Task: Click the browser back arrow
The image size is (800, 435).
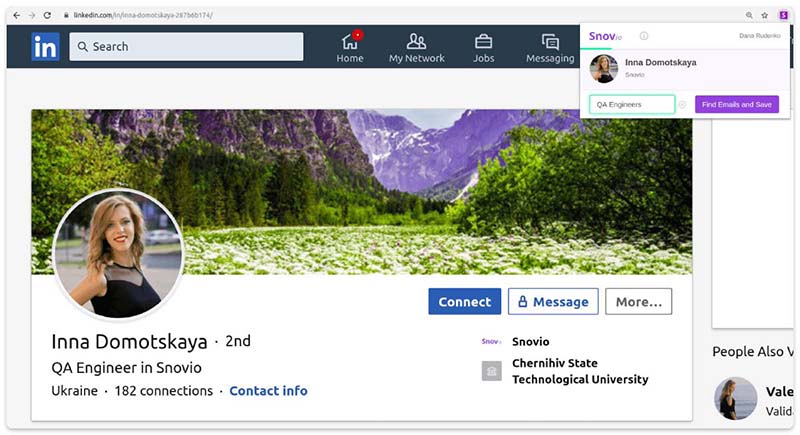Action: pos(17,15)
